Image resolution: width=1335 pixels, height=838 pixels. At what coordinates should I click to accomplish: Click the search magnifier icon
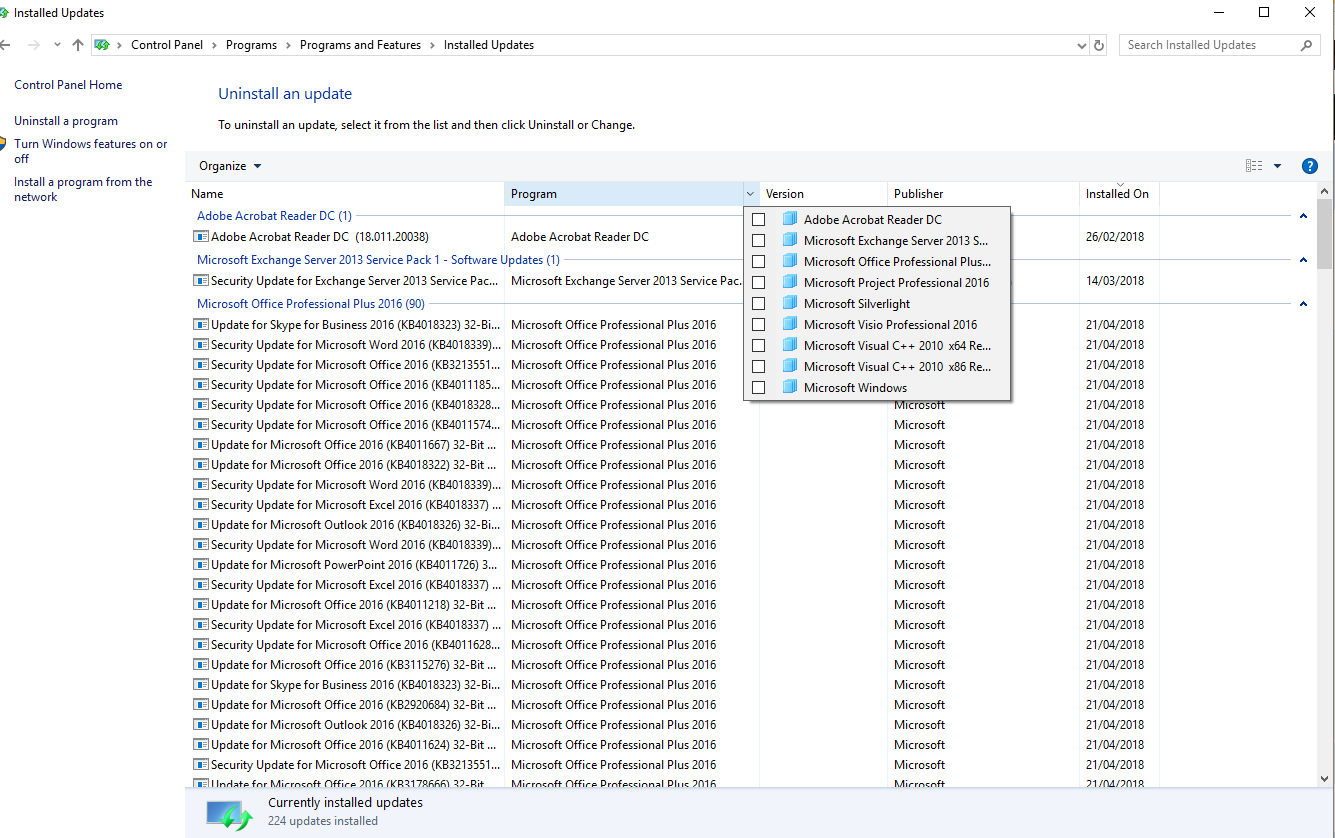pyautogui.click(x=1306, y=45)
